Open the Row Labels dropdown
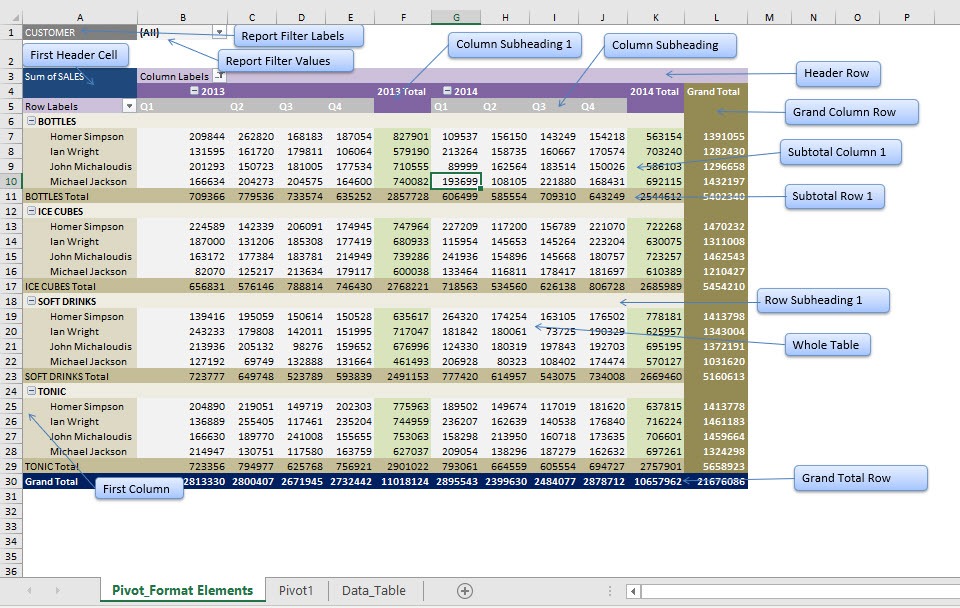This screenshot has width=960, height=608. point(130,105)
